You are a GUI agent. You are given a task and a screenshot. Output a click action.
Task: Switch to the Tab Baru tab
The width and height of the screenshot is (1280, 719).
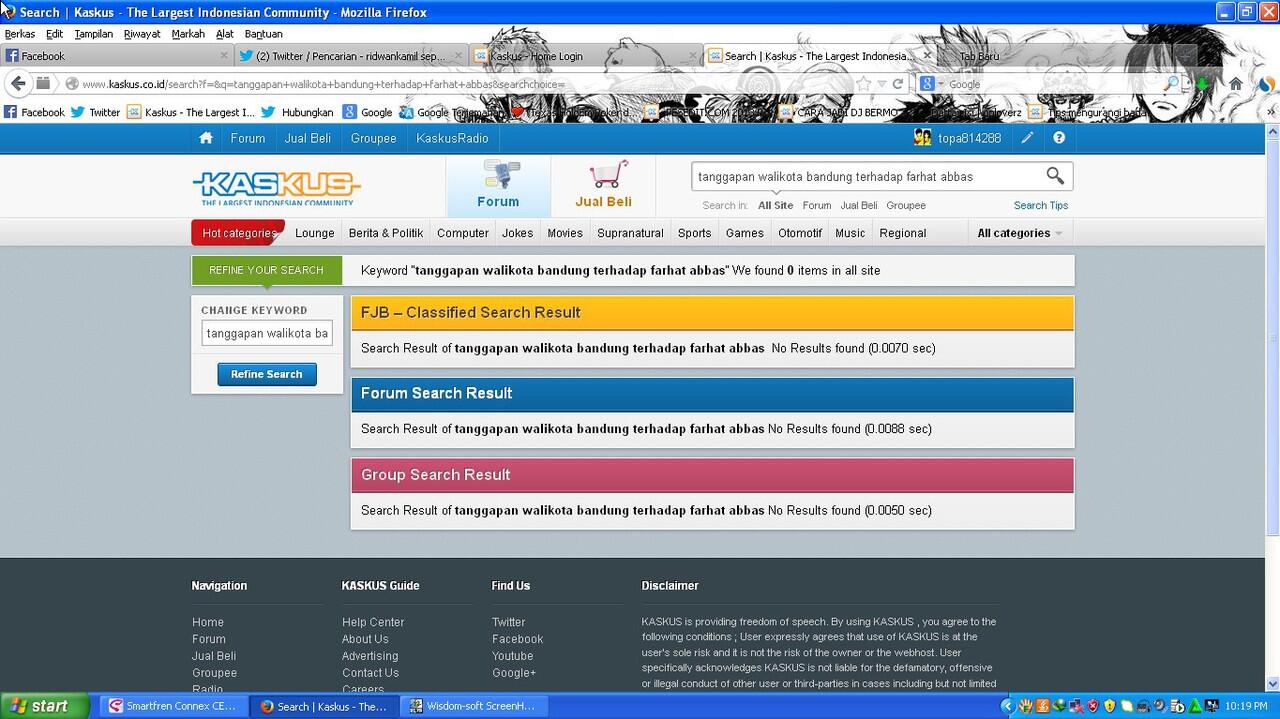[1055, 56]
